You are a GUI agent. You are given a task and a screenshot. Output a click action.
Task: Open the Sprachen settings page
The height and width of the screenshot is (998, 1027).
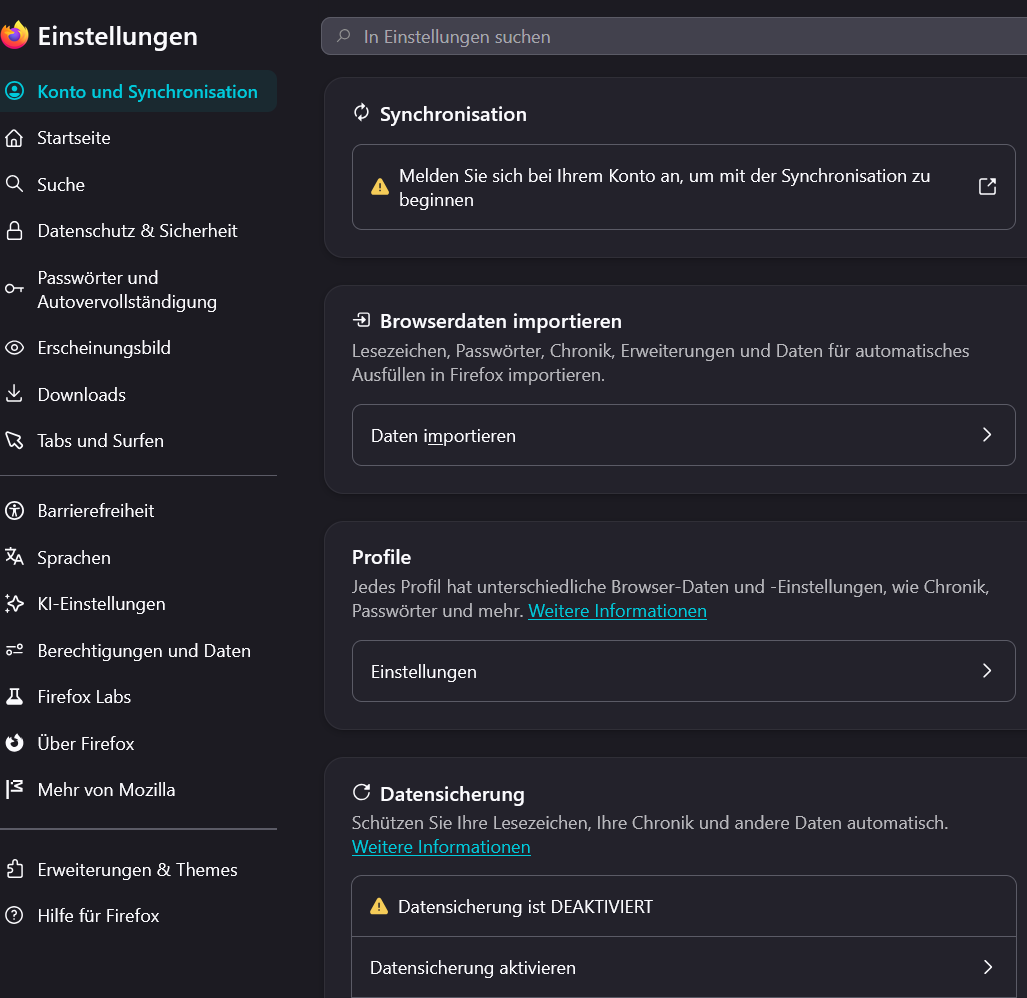(138, 557)
